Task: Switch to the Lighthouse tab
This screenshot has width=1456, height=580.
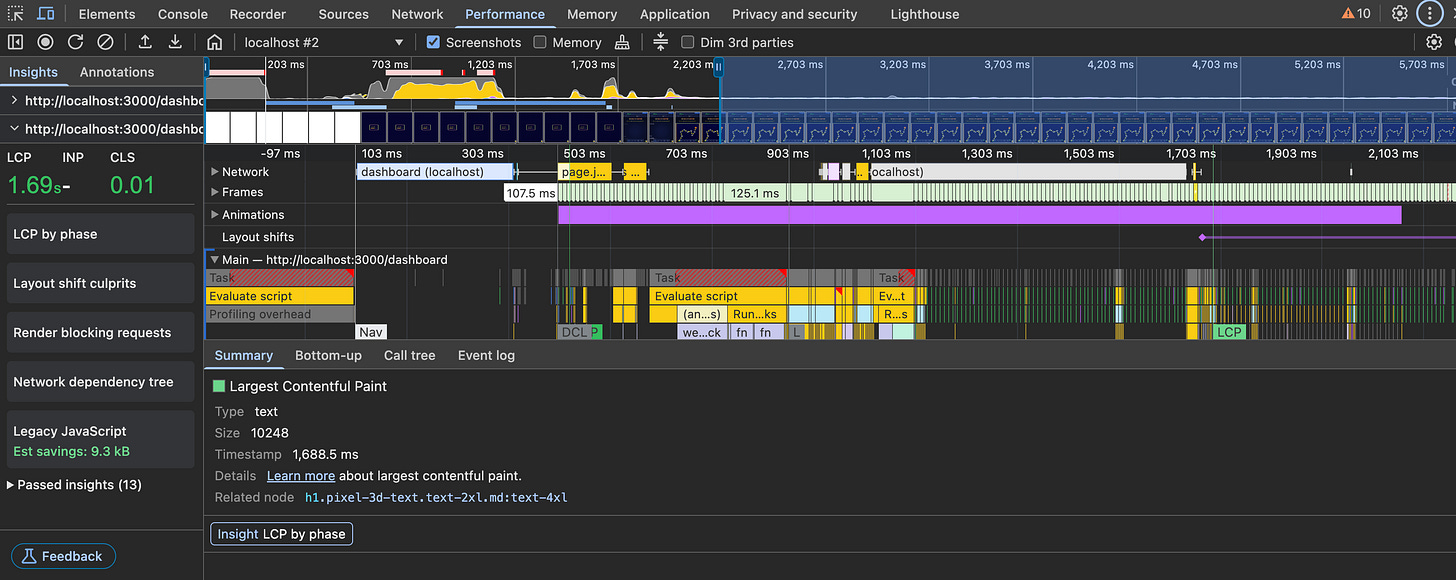Action: 924,14
